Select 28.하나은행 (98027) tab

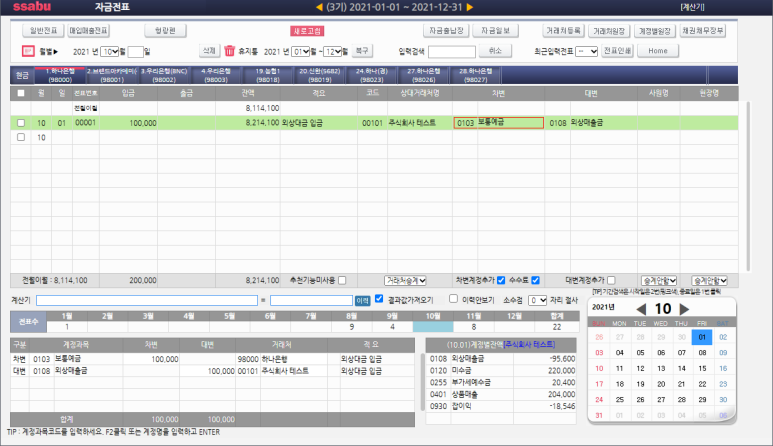click(476, 75)
